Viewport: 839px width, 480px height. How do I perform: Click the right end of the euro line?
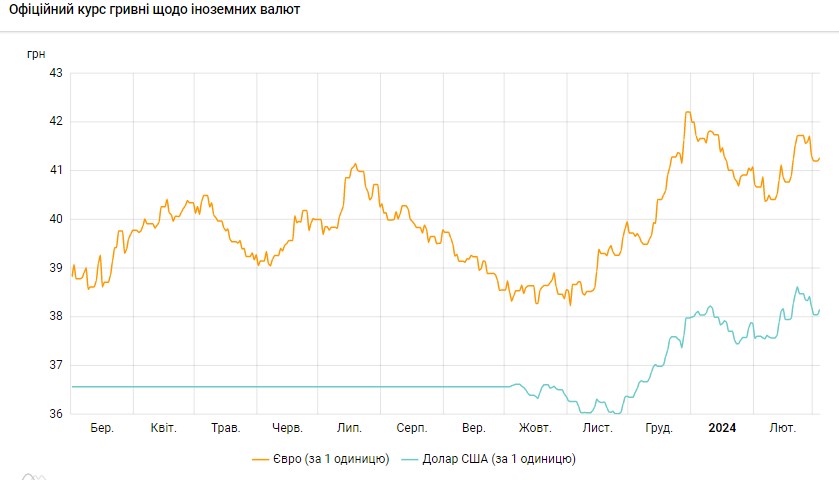pyautogui.click(x=818, y=158)
